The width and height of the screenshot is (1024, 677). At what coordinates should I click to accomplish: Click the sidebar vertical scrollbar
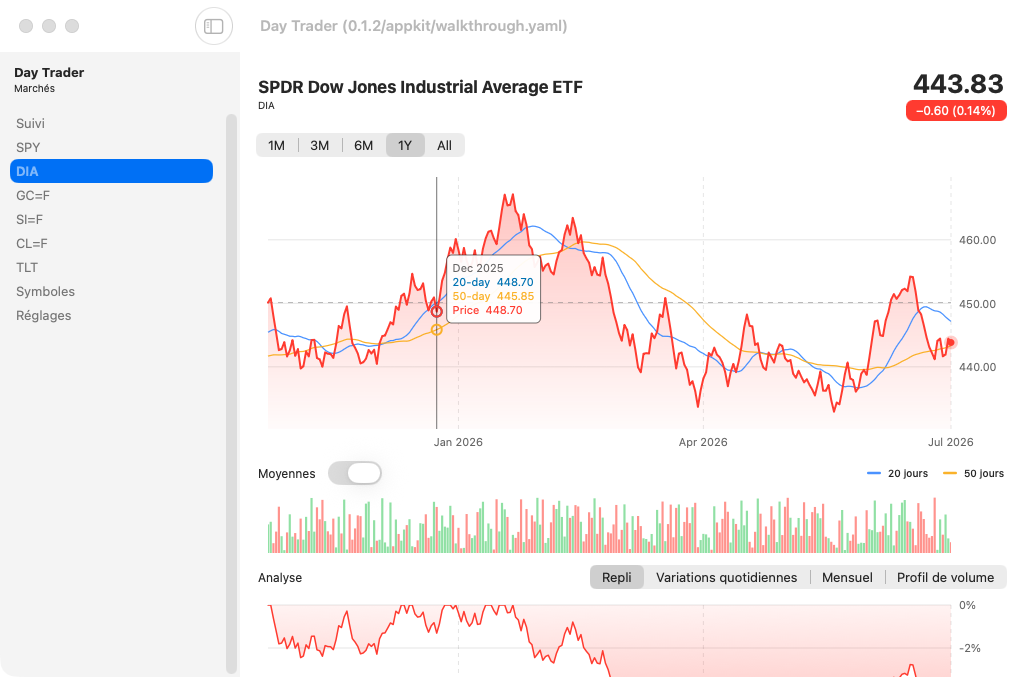[231, 394]
